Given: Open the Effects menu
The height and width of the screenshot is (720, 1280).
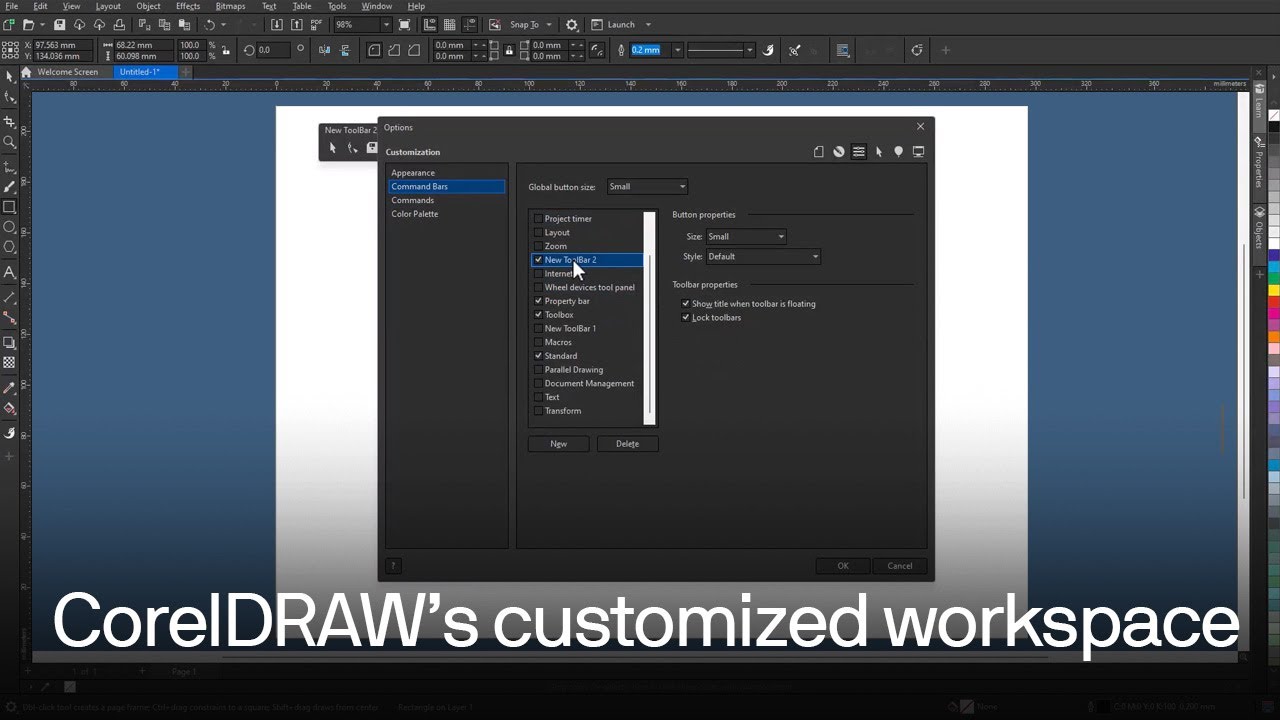Looking at the screenshot, I should pos(188,6).
